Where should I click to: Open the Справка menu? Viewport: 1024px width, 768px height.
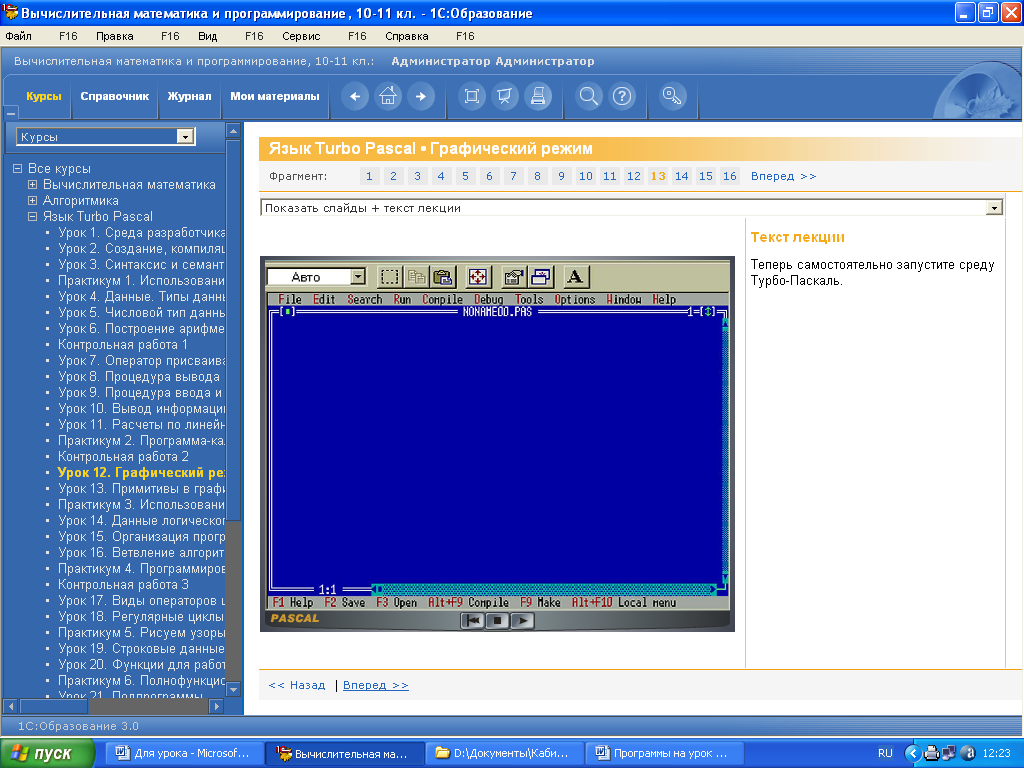(407, 36)
